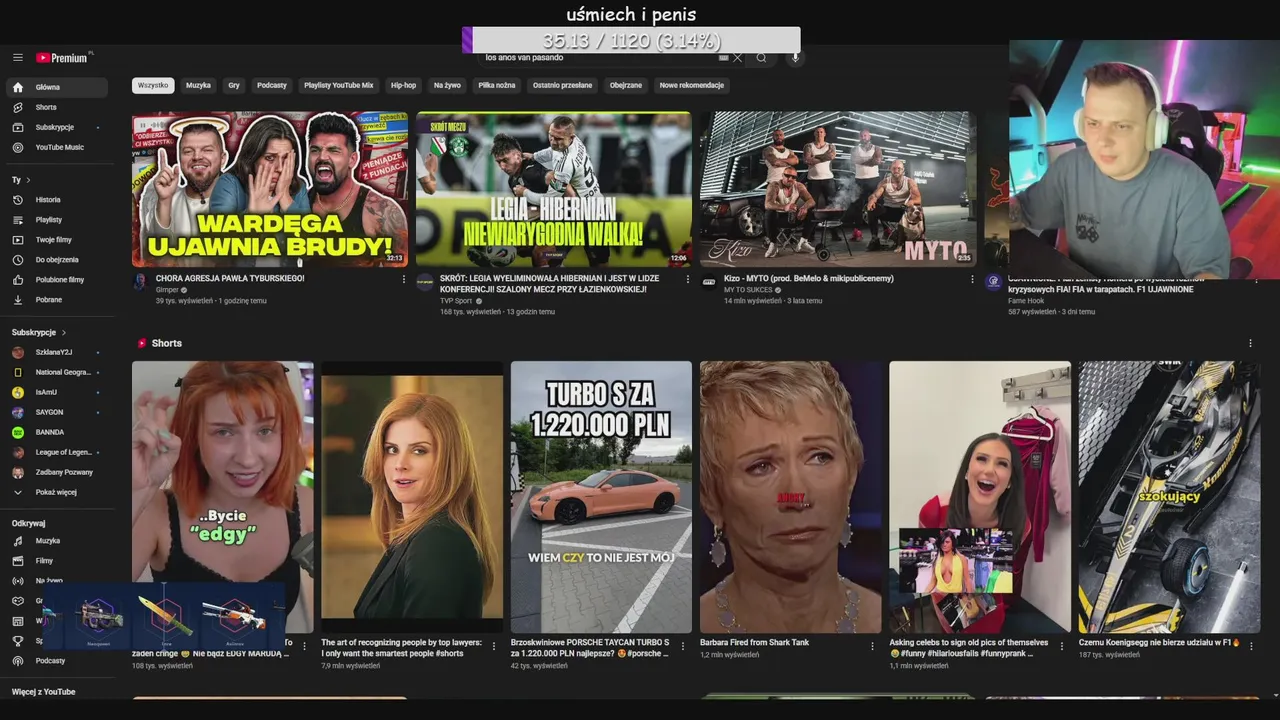Open the League of Legends channel subscription

tap(58, 452)
